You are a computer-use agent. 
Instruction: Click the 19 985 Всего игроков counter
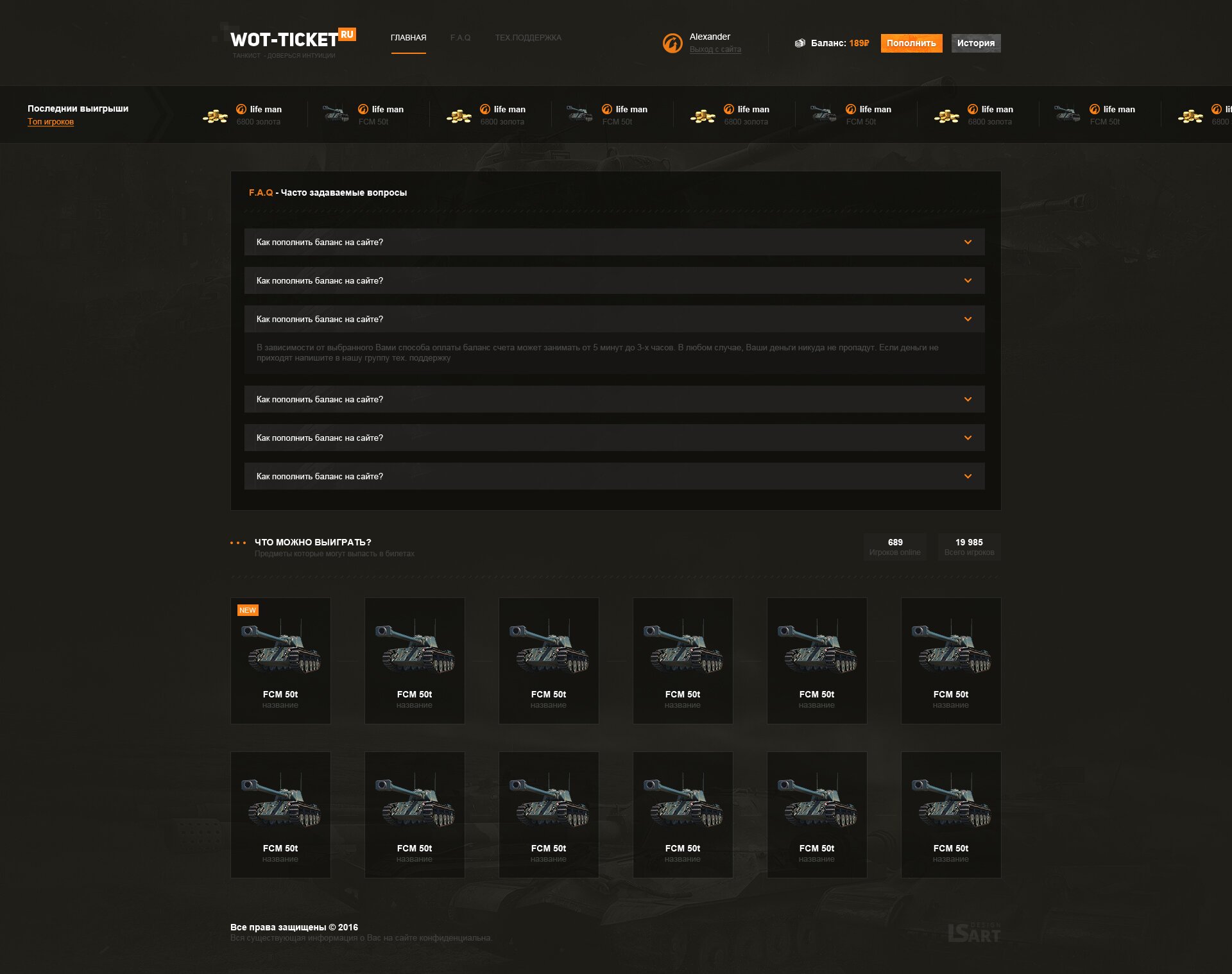click(969, 547)
